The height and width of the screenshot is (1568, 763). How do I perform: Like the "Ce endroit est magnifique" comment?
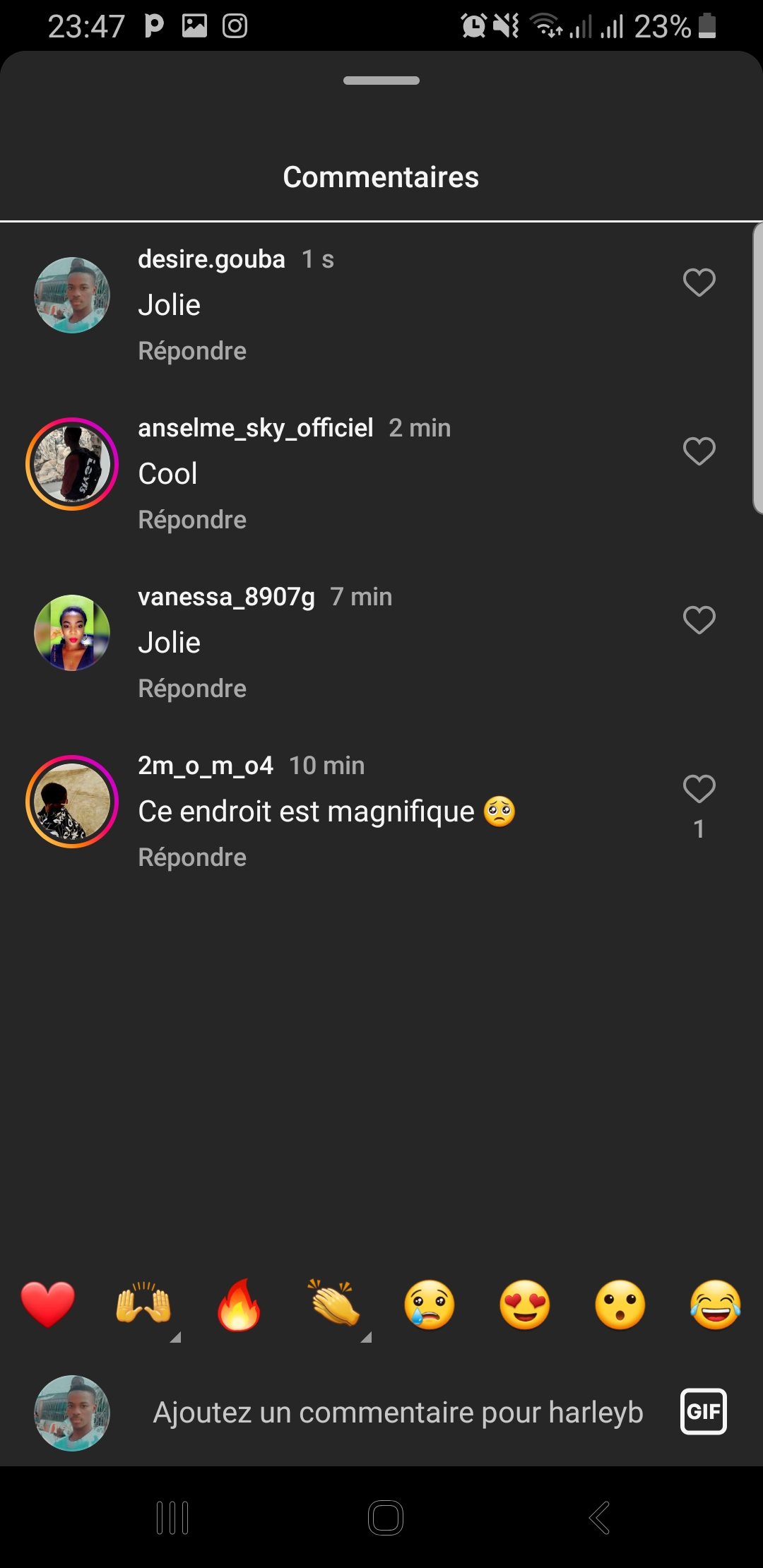coord(699,789)
